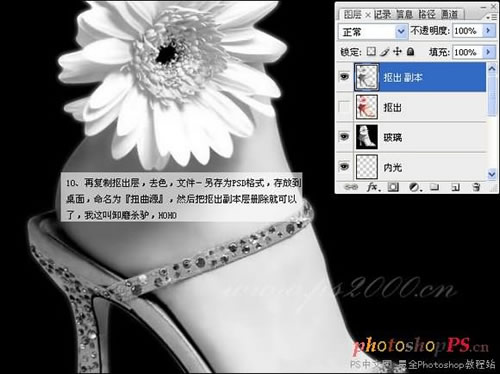Click the lock all padlock icon

tap(411, 51)
